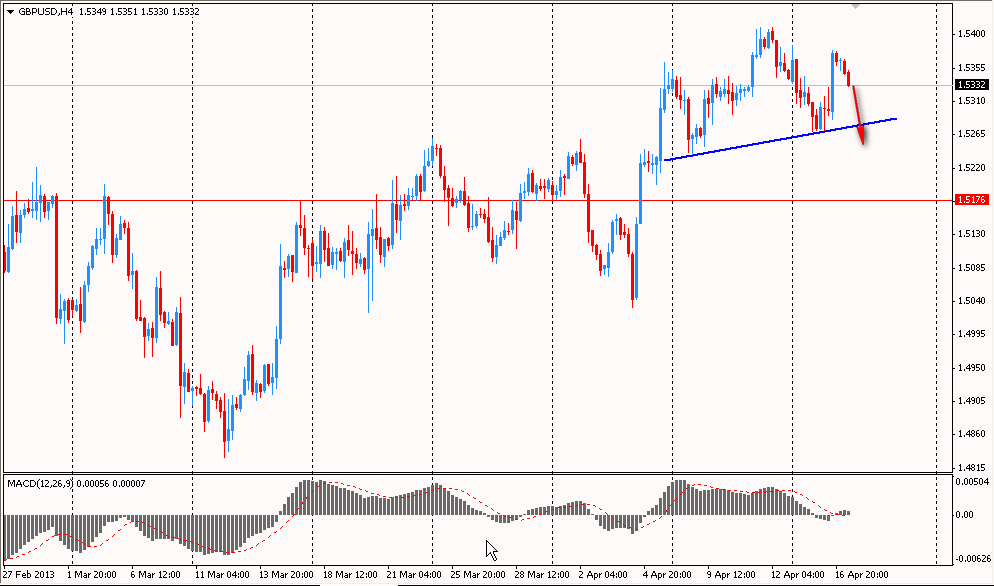This screenshot has height=586, width=994.
Task: Click the 11 Mar 04:00 time label
Action: (223, 575)
